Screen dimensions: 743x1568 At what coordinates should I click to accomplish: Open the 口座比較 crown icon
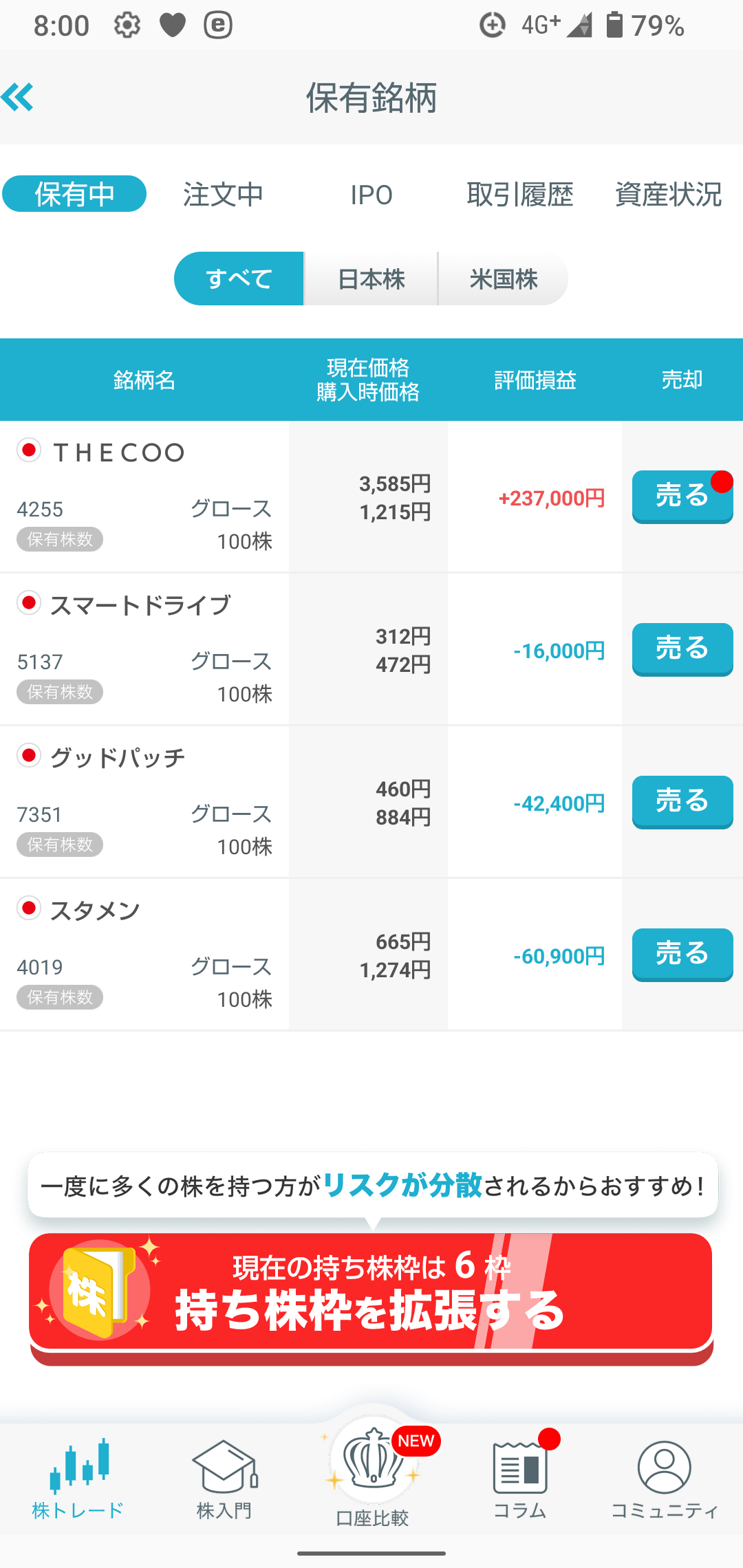[372, 1459]
